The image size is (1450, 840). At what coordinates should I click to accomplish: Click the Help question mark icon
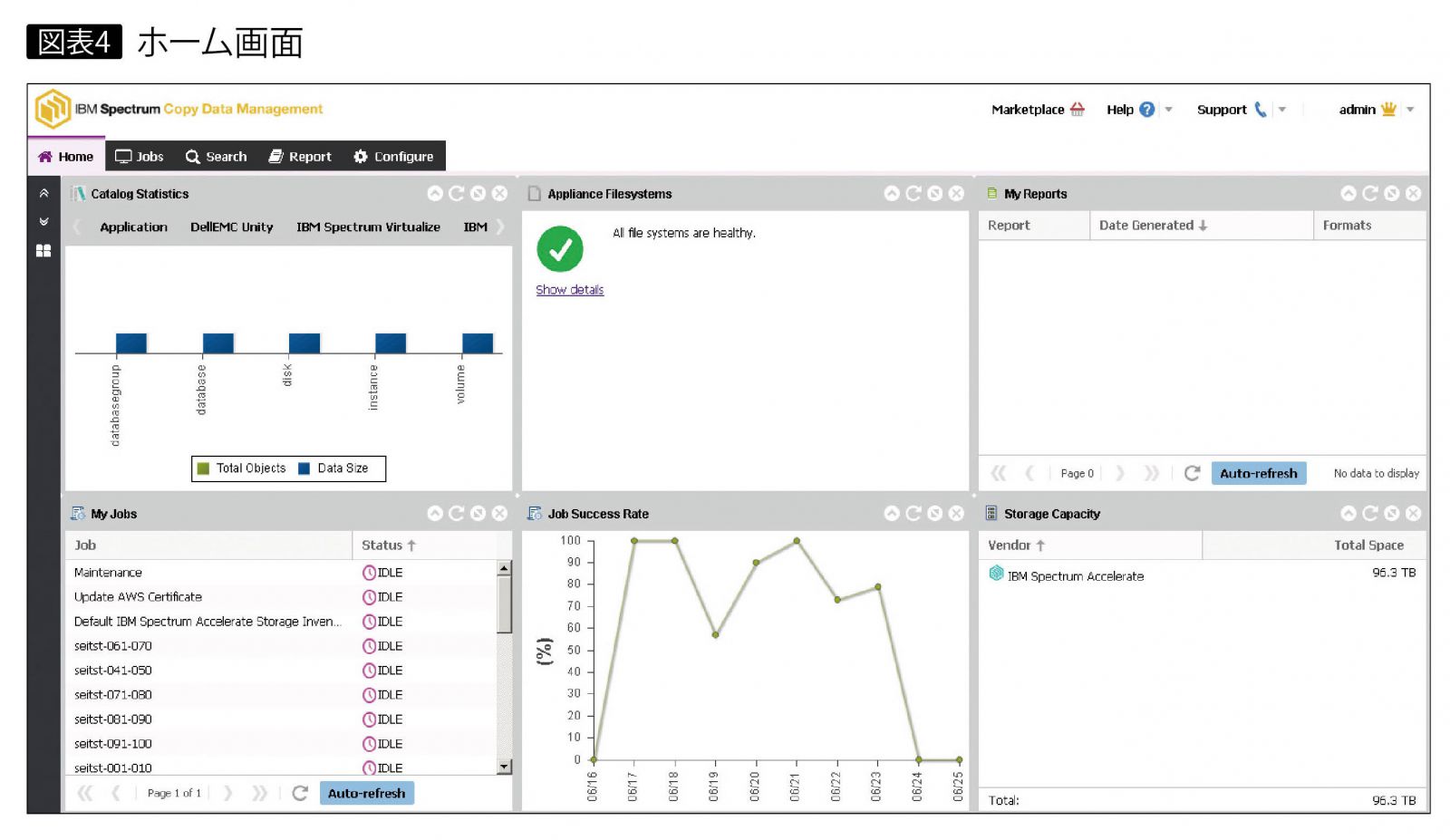[1146, 110]
